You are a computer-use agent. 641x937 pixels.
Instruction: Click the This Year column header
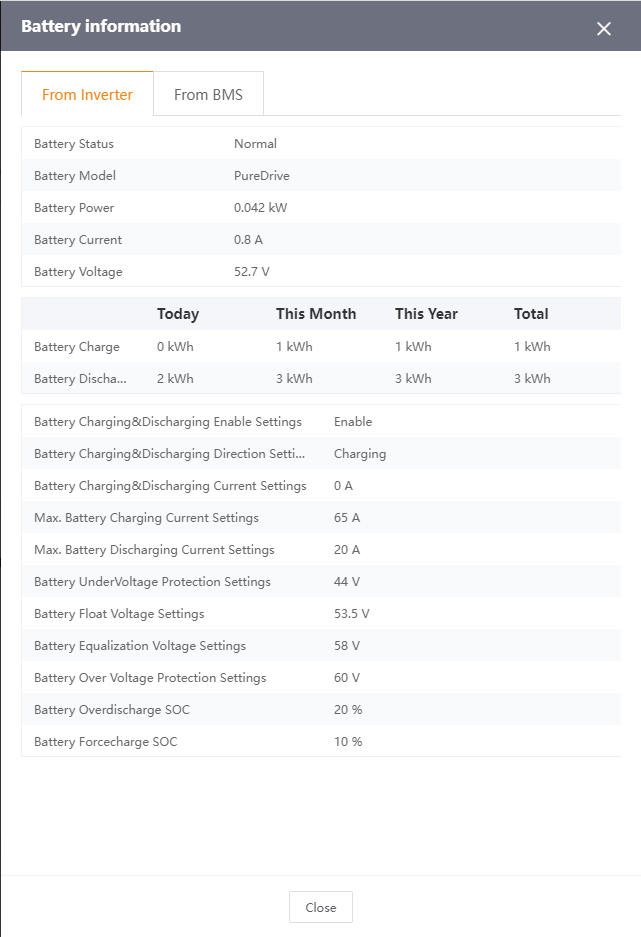426,314
